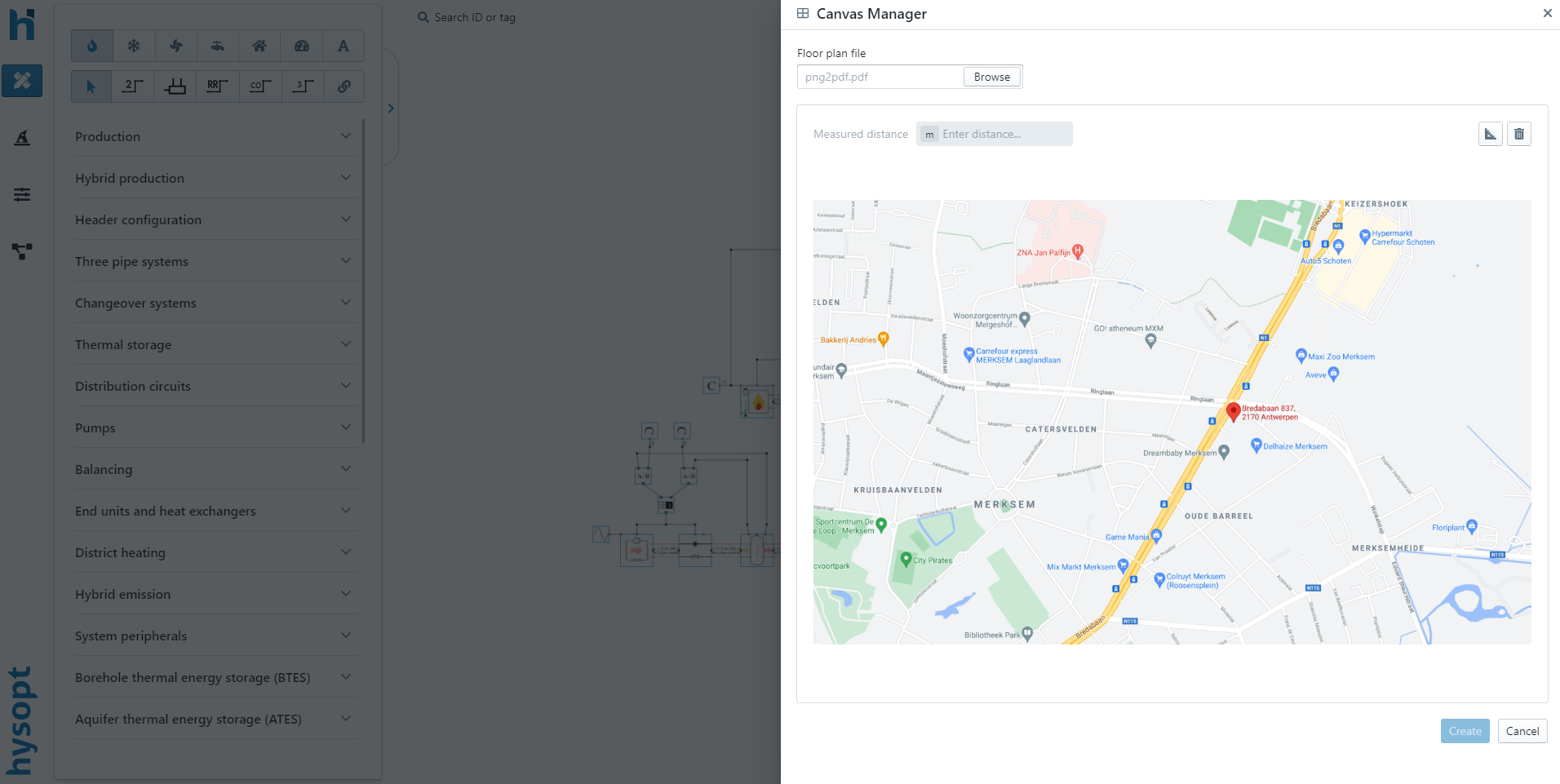Click the Enter distance input field
The image size is (1560, 784).
coord(1004,134)
